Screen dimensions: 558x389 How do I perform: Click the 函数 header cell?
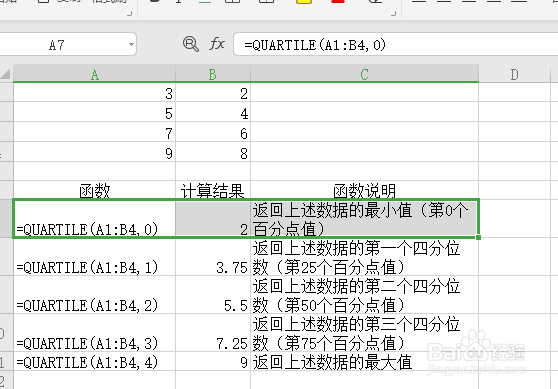pyautogui.click(x=94, y=190)
